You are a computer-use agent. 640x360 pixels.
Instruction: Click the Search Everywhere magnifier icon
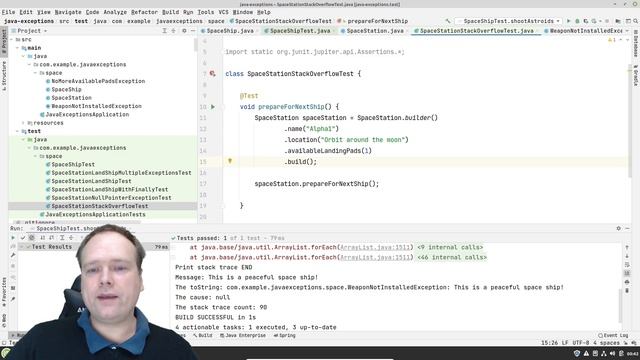(x=636, y=21)
